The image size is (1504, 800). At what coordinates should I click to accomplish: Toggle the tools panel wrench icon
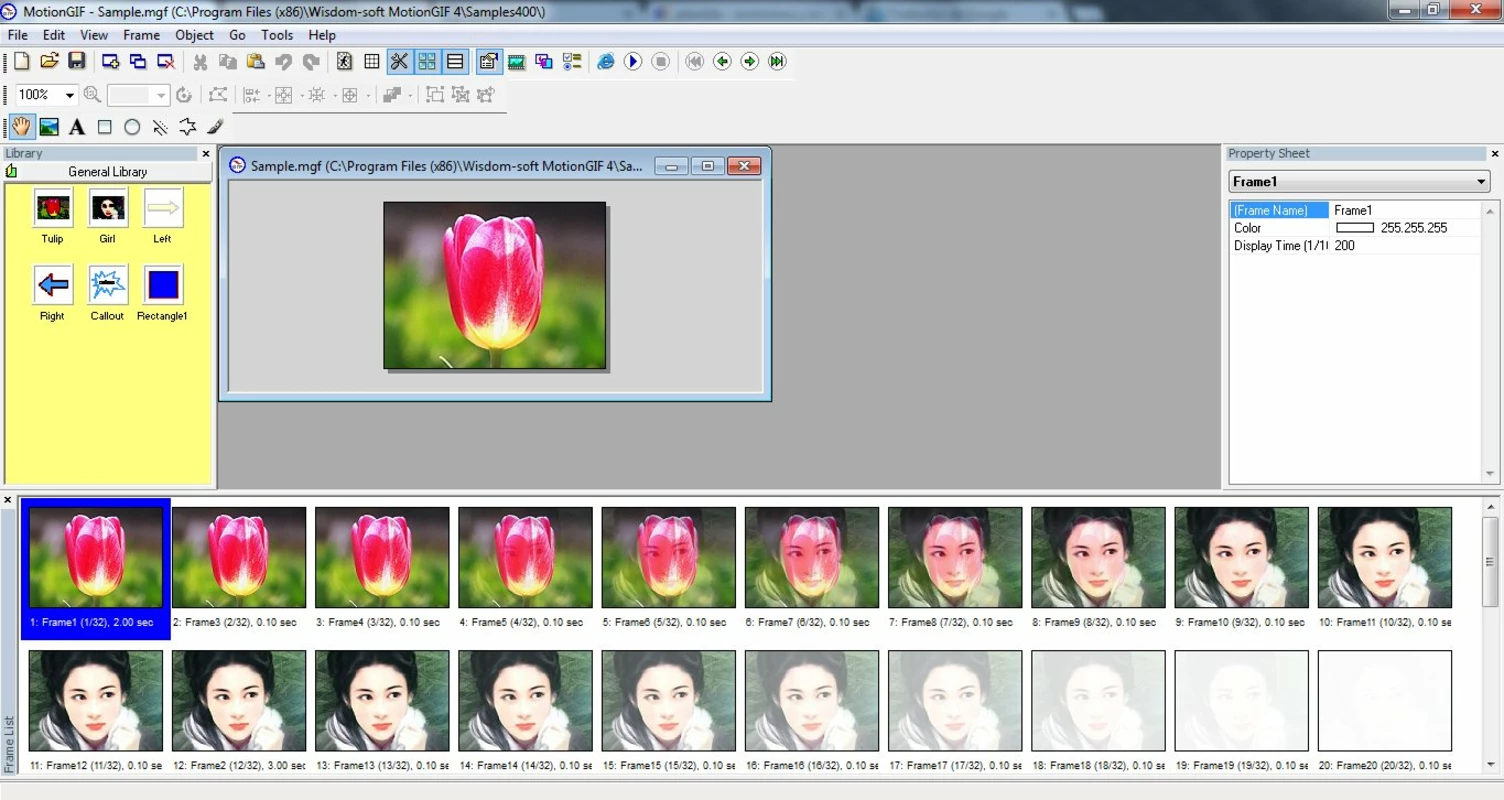coord(399,61)
